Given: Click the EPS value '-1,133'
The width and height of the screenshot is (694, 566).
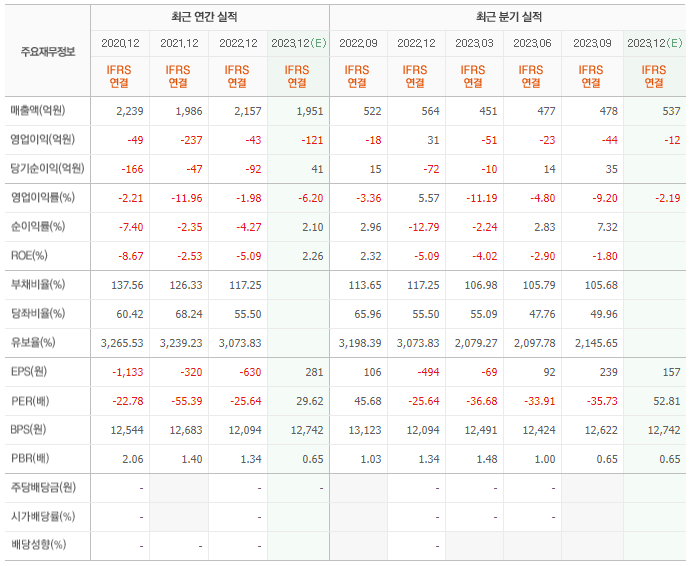Looking at the screenshot, I should pos(127,373).
